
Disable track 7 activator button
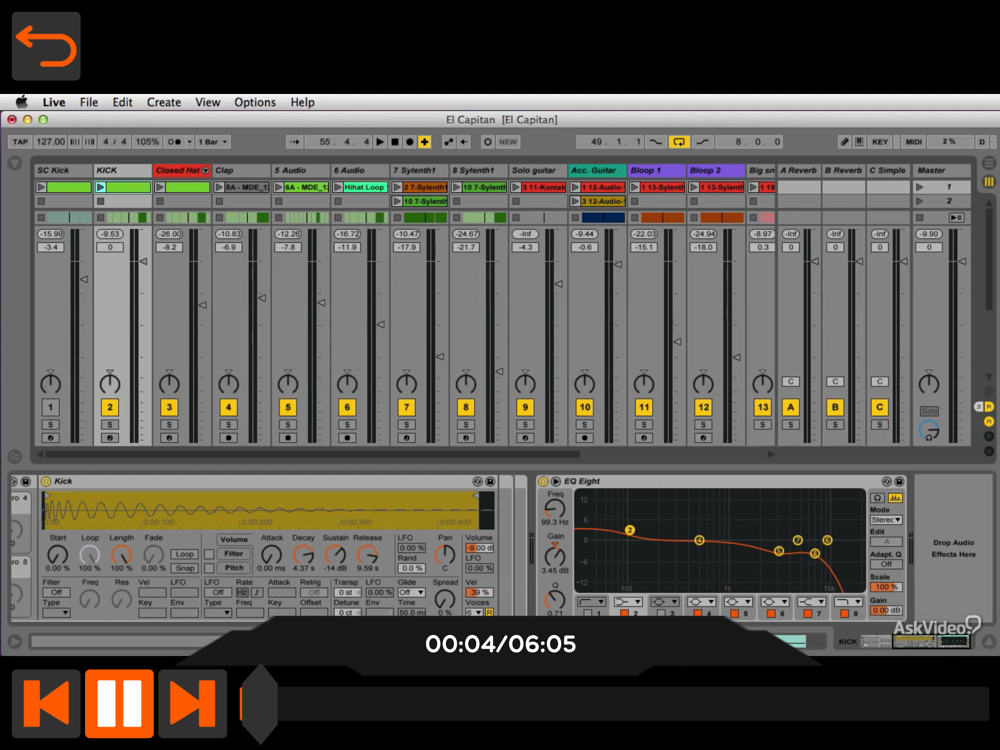click(406, 407)
